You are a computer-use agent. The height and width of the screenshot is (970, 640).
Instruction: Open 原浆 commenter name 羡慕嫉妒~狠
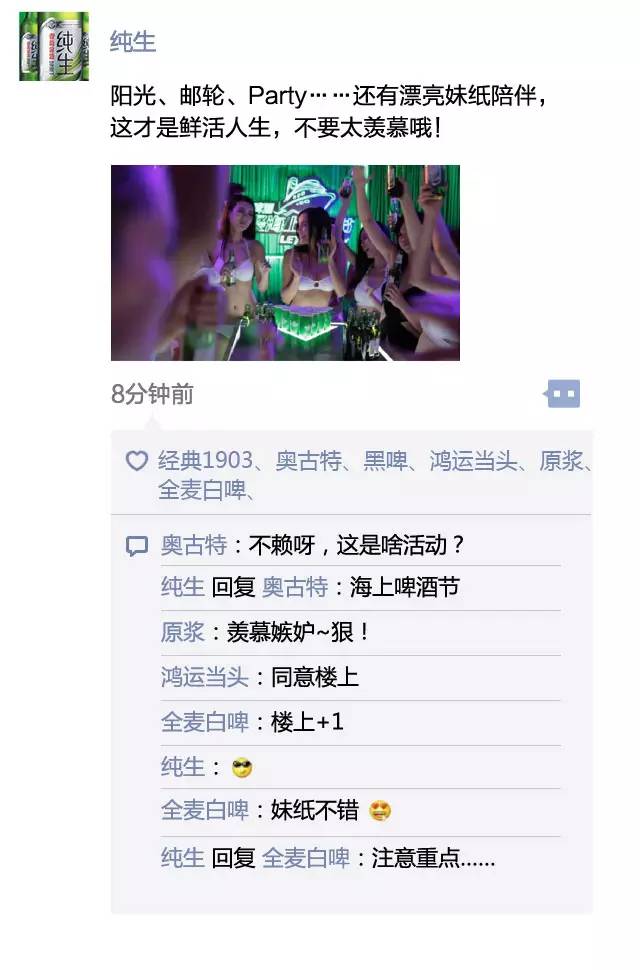tap(182, 632)
